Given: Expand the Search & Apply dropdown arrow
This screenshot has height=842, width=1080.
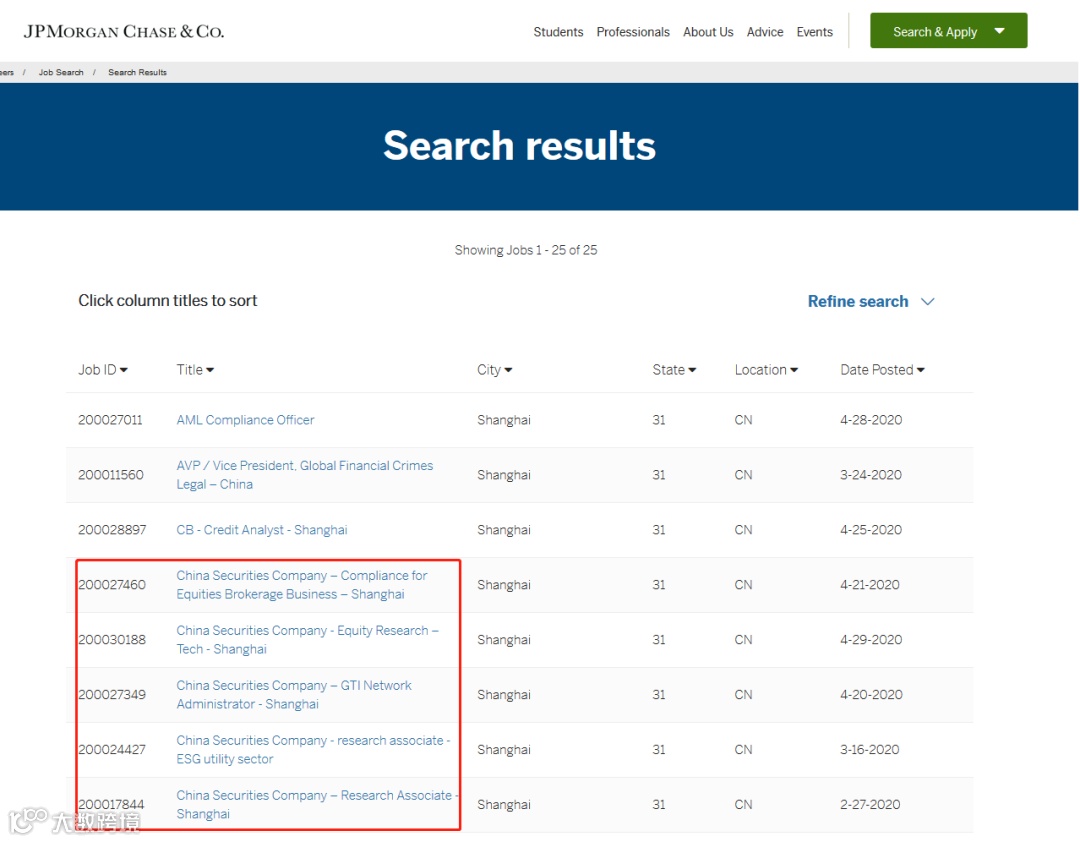Looking at the screenshot, I should tap(999, 31).
